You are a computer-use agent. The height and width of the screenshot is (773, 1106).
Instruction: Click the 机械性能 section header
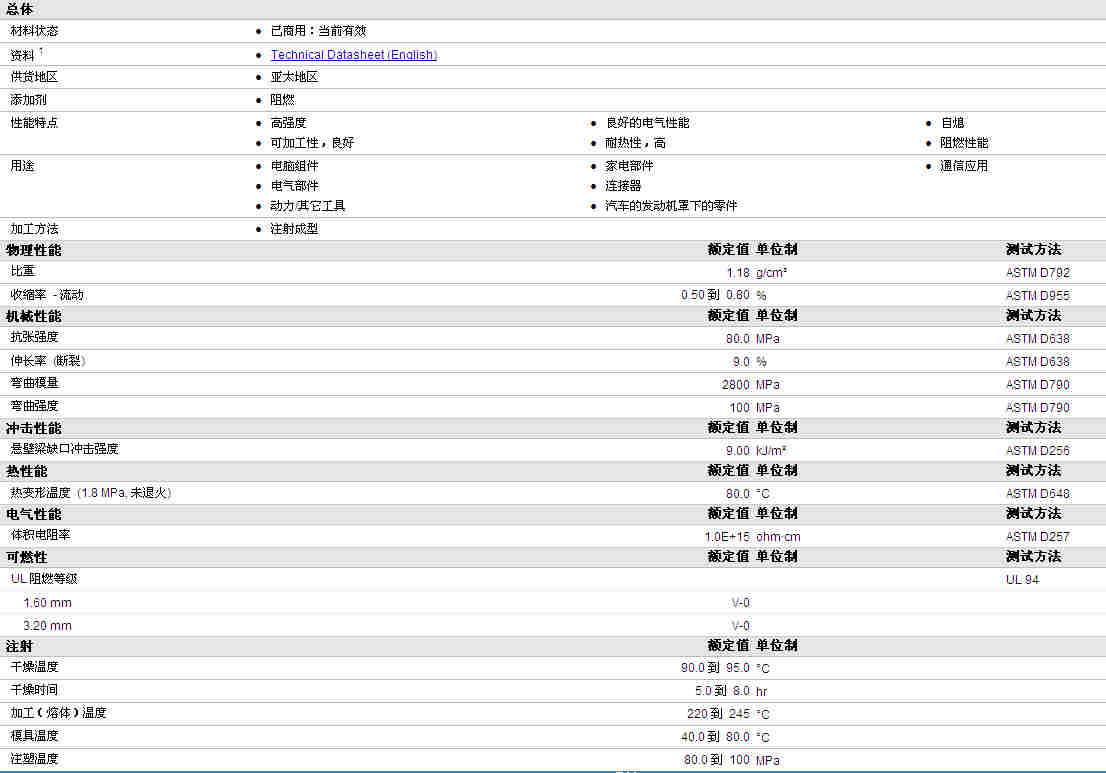tap(34, 317)
